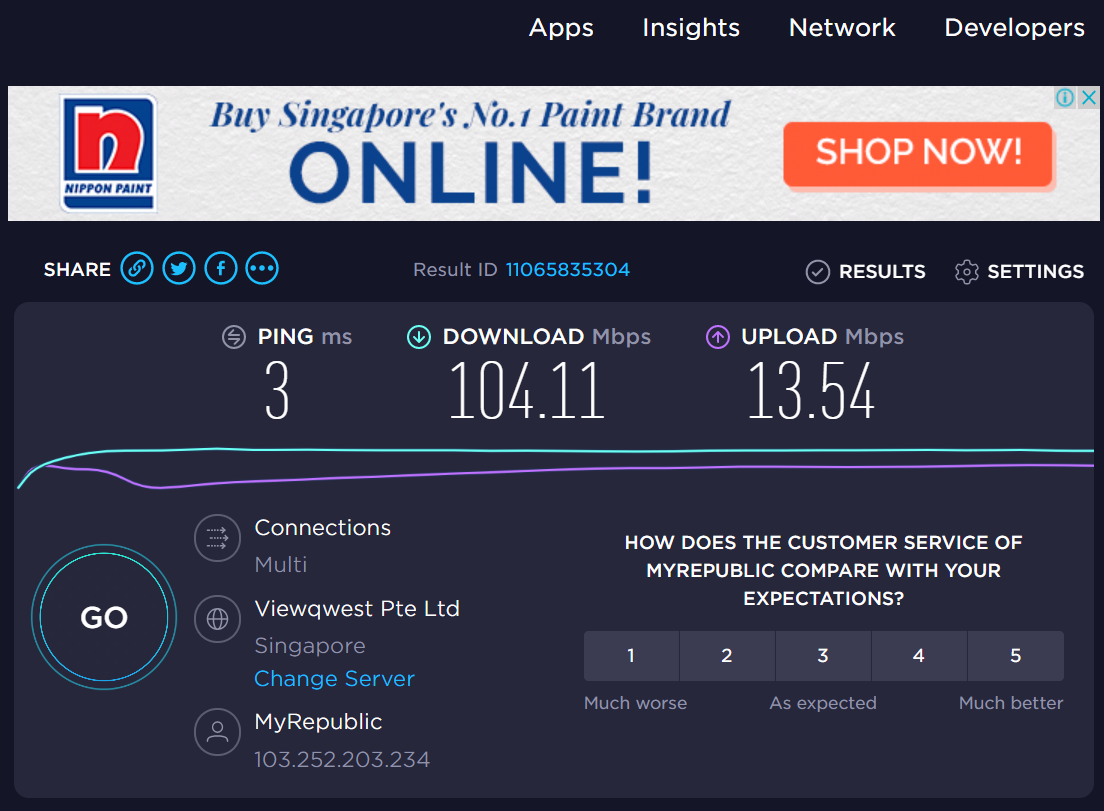The height and width of the screenshot is (811, 1104).
Task: Rate customer service 2
Action: tap(727, 656)
